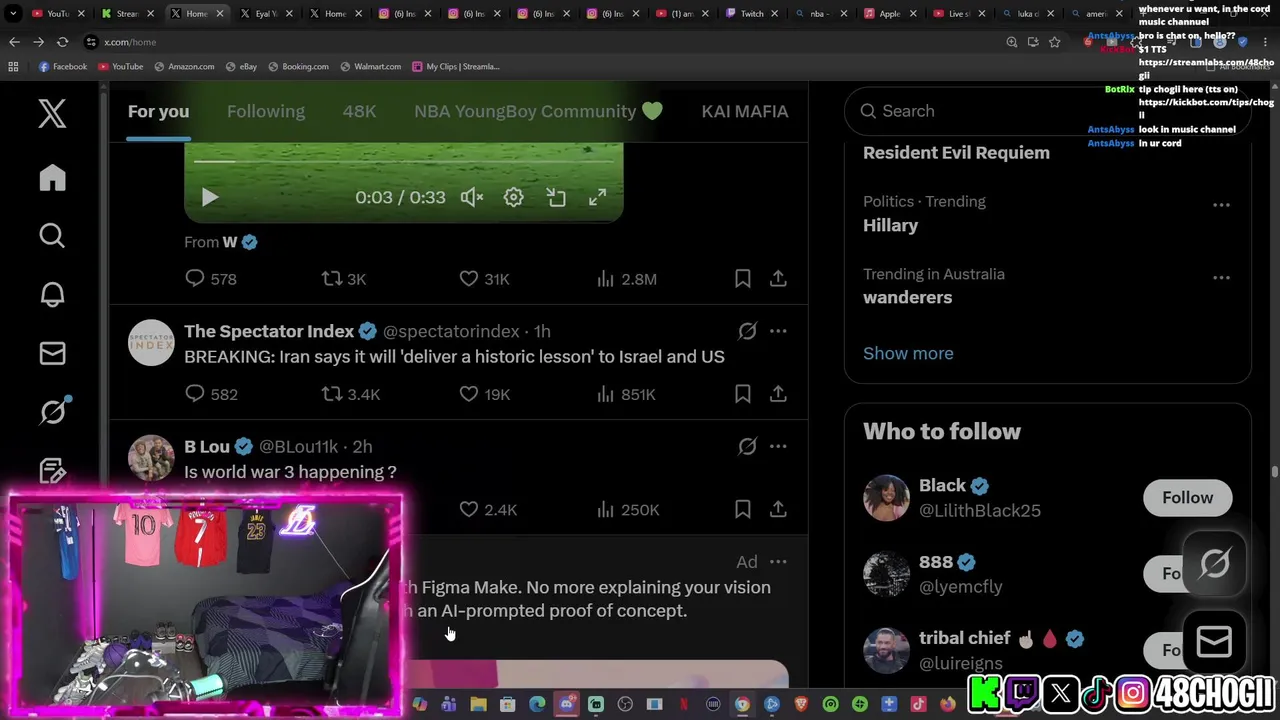Open the Walmart.com bookmark

tap(370, 67)
